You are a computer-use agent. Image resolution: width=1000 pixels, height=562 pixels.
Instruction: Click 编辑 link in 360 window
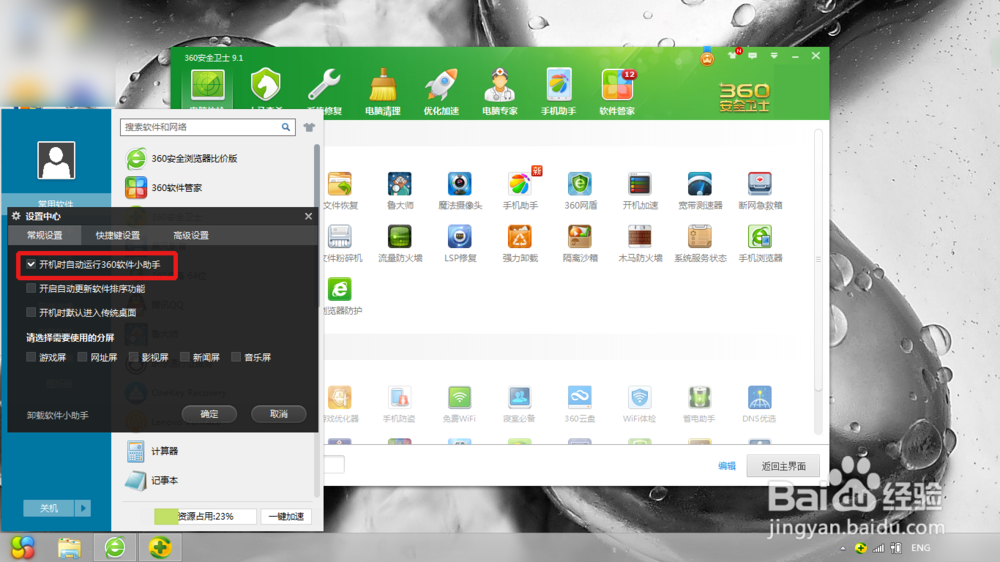(726, 466)
